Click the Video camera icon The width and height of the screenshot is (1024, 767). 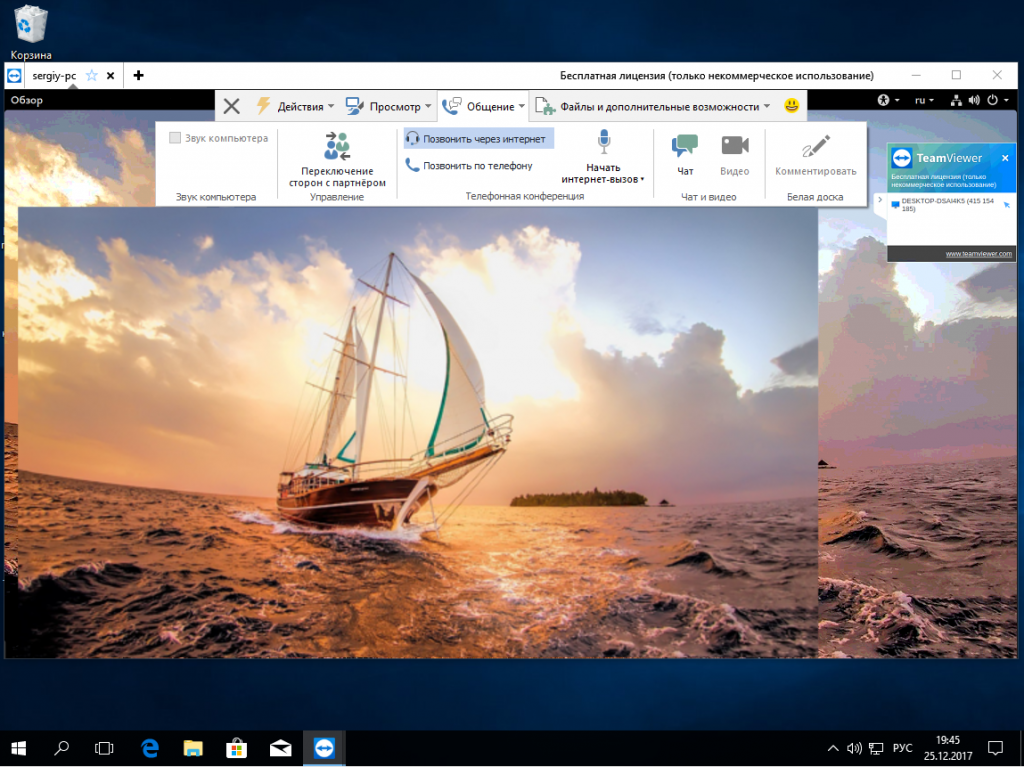[x=735, y=146]
